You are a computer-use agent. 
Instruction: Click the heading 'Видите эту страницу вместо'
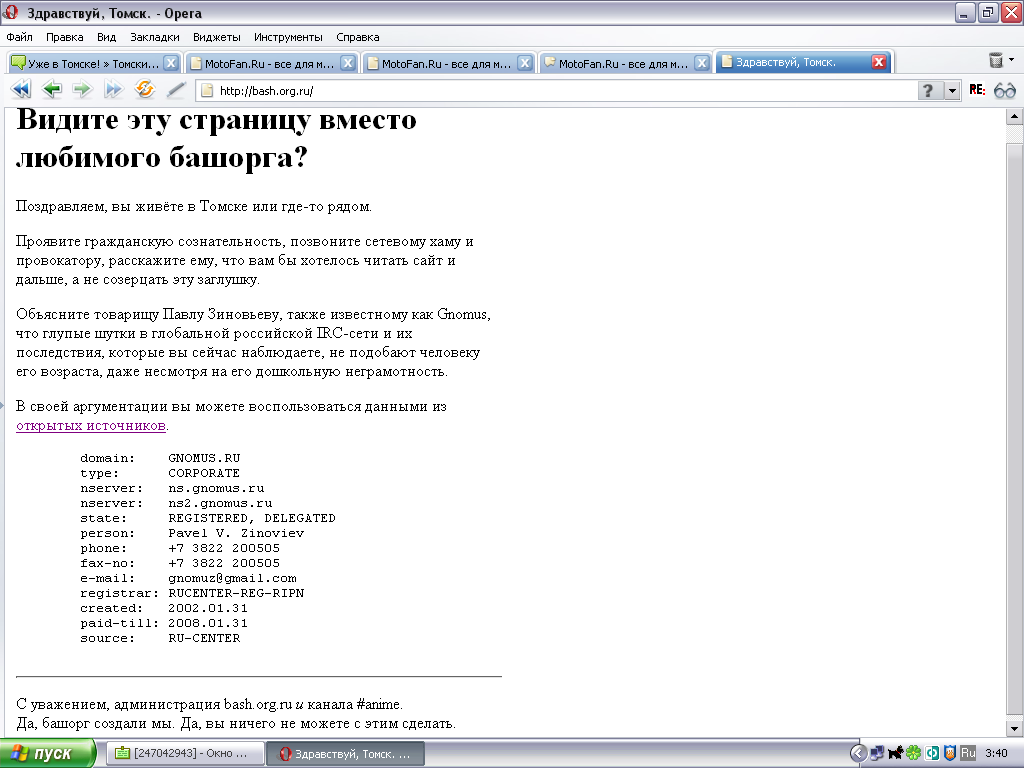tap(216, 120)
